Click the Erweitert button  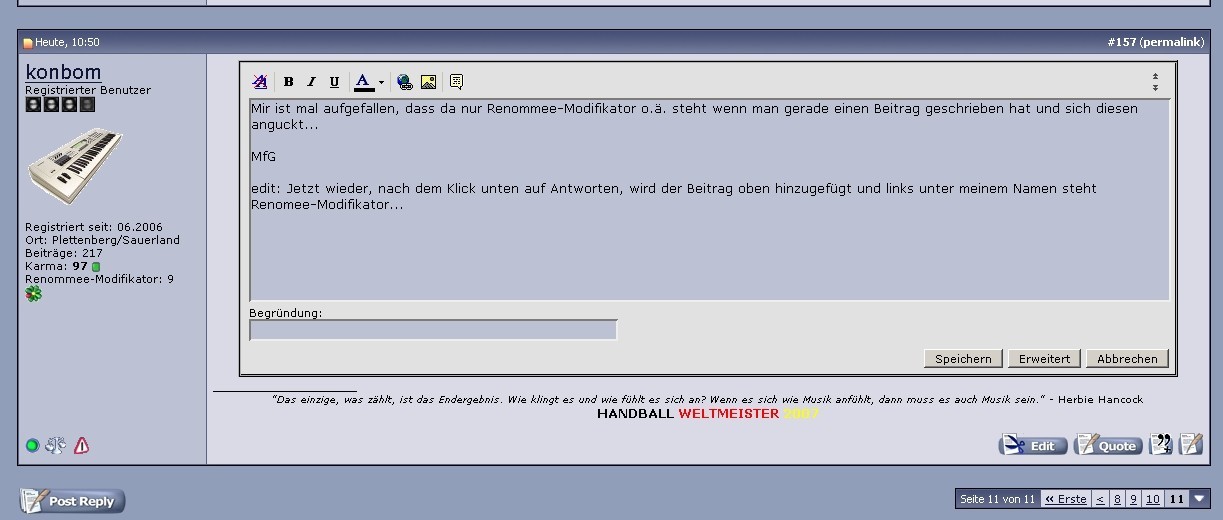(1044, 358)
